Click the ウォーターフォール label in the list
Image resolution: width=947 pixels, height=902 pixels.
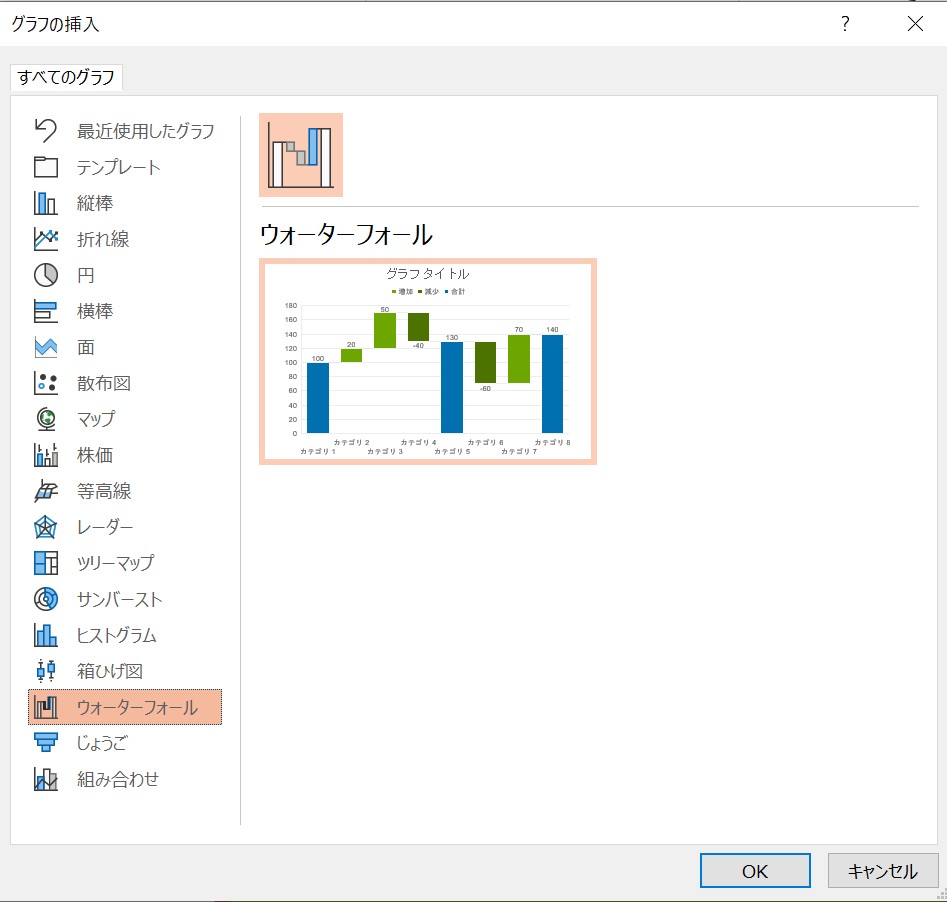point(137,707)
